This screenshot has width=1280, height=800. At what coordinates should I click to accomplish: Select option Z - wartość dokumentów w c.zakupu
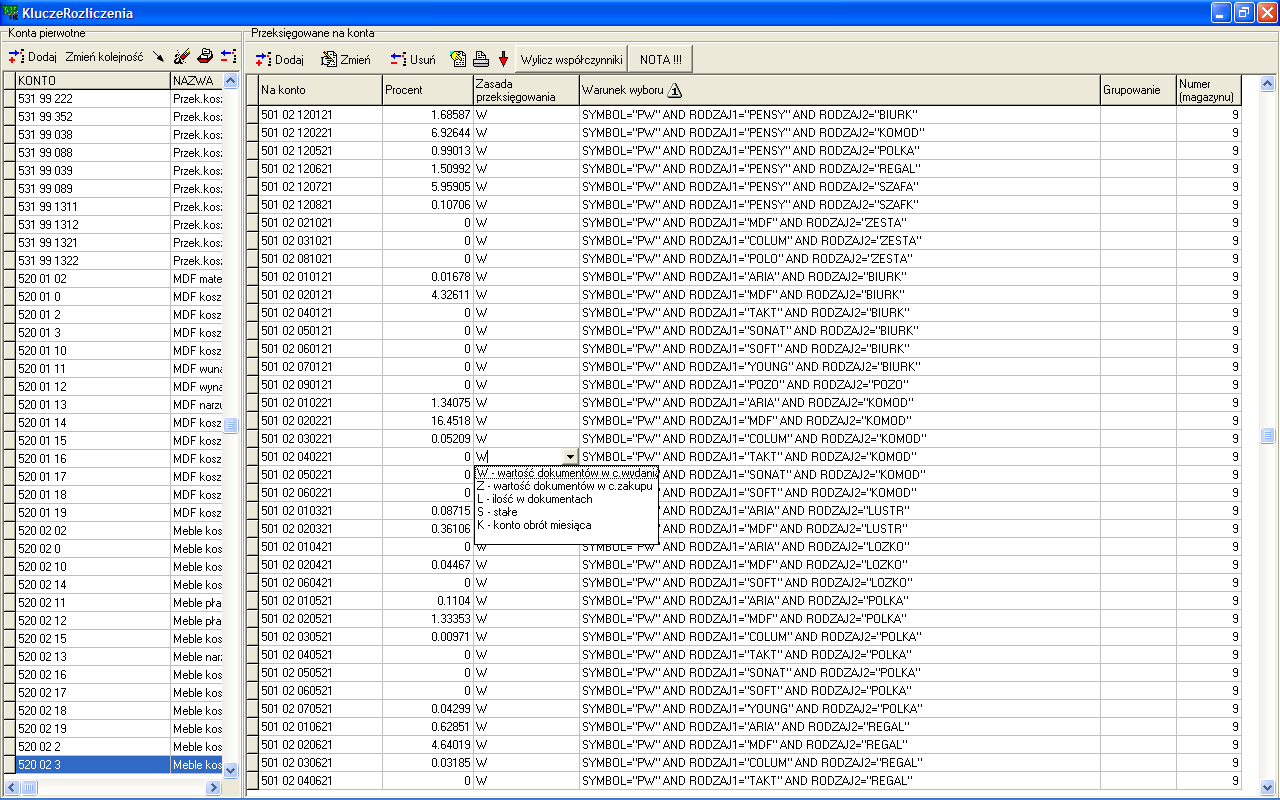(x=567, y=485)
